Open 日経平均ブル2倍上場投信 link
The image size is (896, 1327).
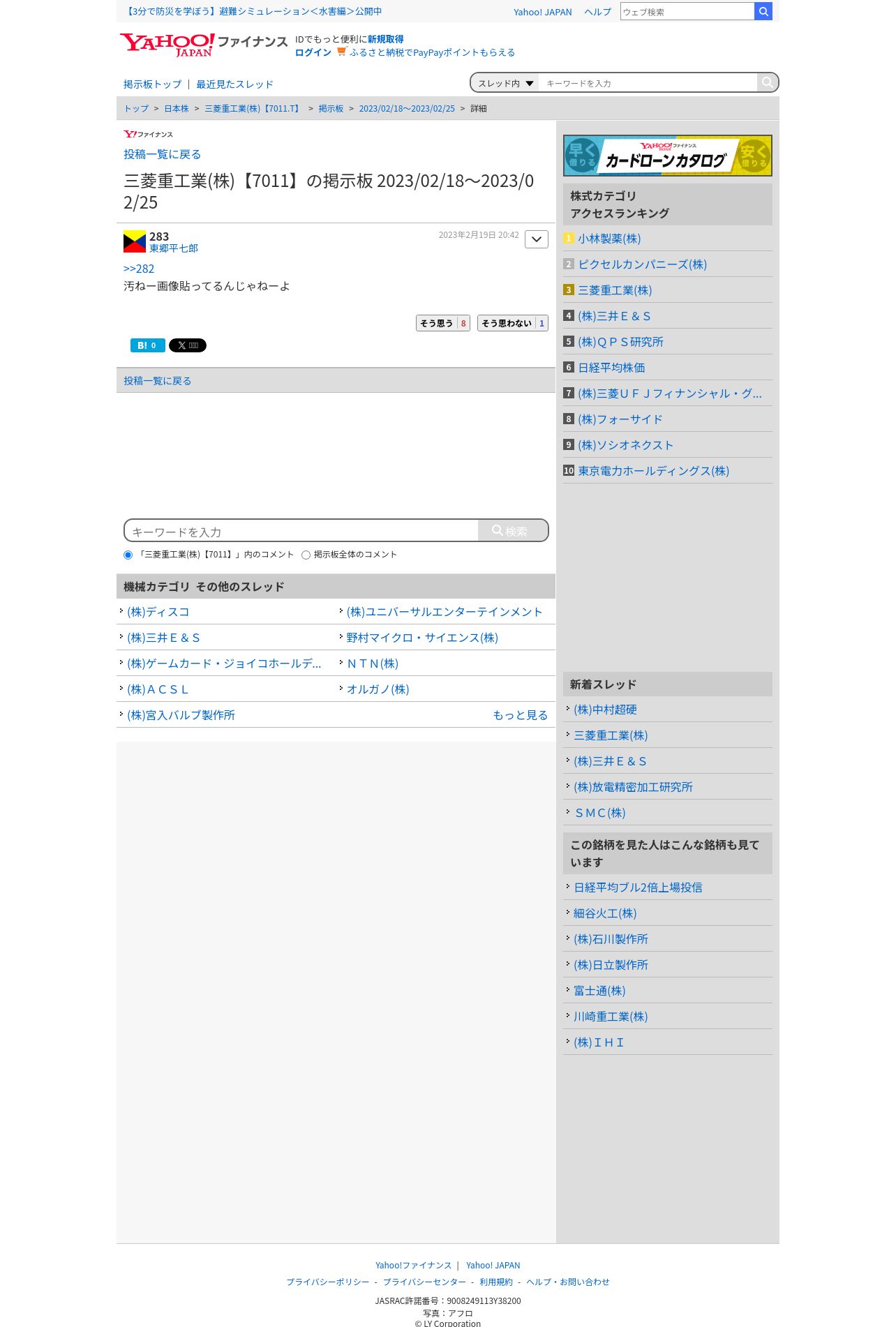tap(638, 887)
